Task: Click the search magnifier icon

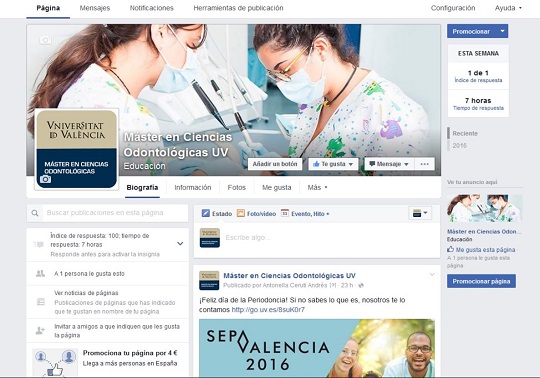Action: [35, 213]
